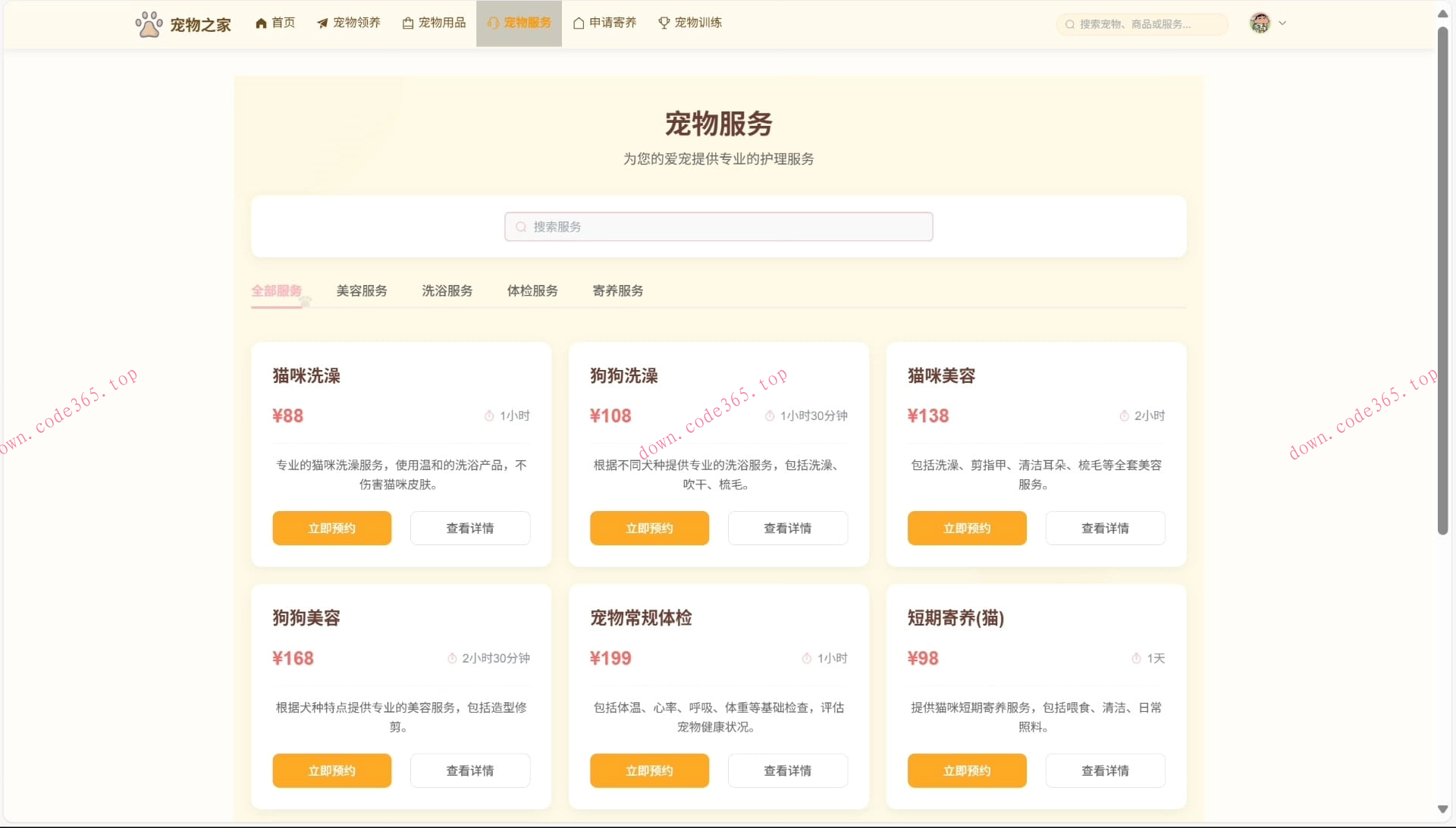The height and width of the screenshot is (828, 1456).
Task: Click the scrollbar down arrow
Action: point(1442,808)
